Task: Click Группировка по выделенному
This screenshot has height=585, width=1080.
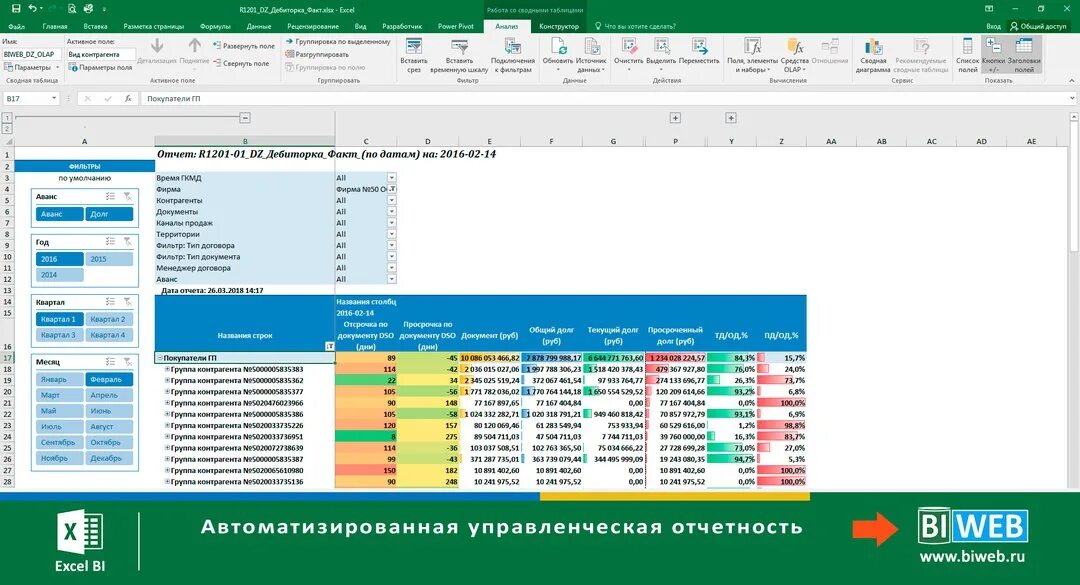Action: click(x=338, y=41)
